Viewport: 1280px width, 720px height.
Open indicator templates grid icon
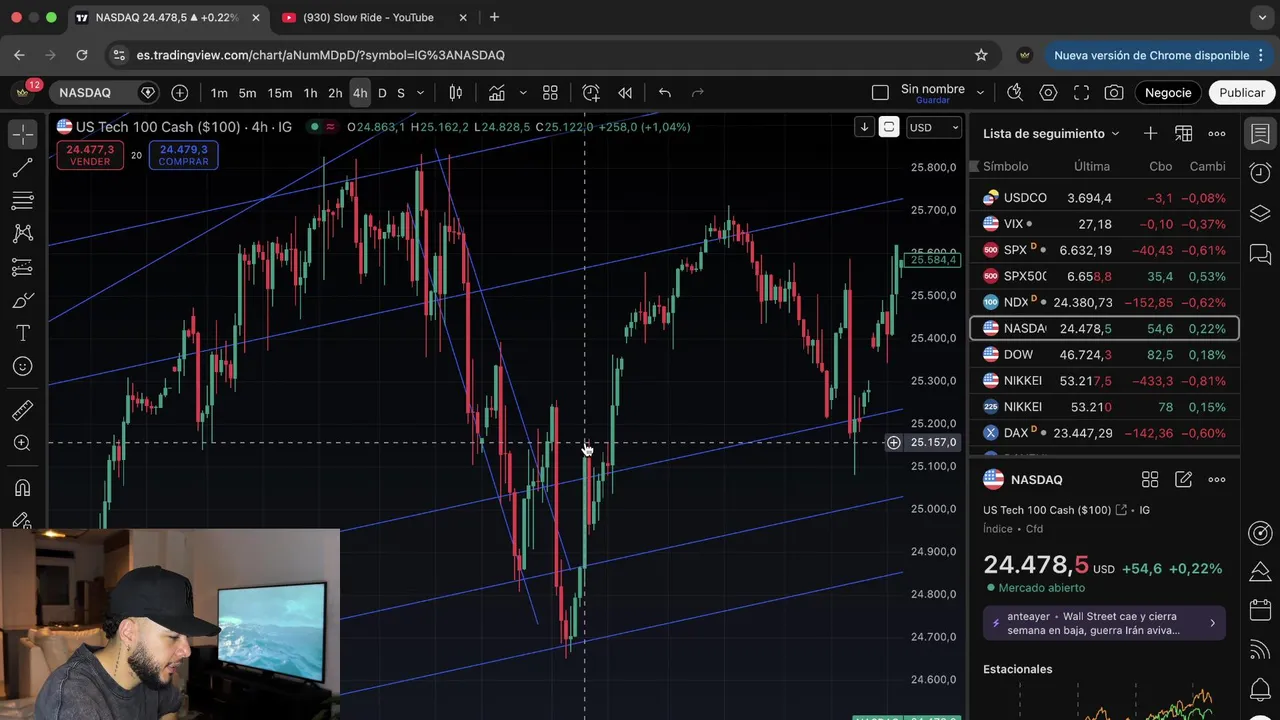[x=550, y=93]
